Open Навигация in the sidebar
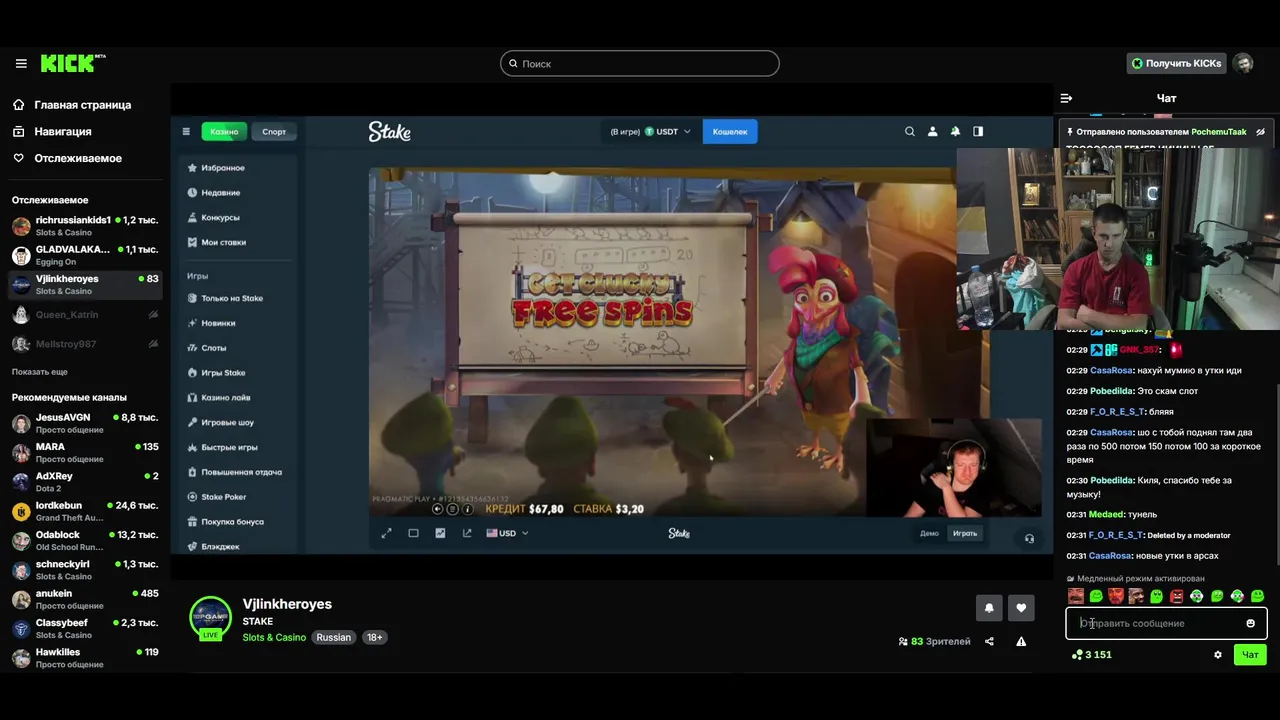1280x720 pixels. pos(52,132)
